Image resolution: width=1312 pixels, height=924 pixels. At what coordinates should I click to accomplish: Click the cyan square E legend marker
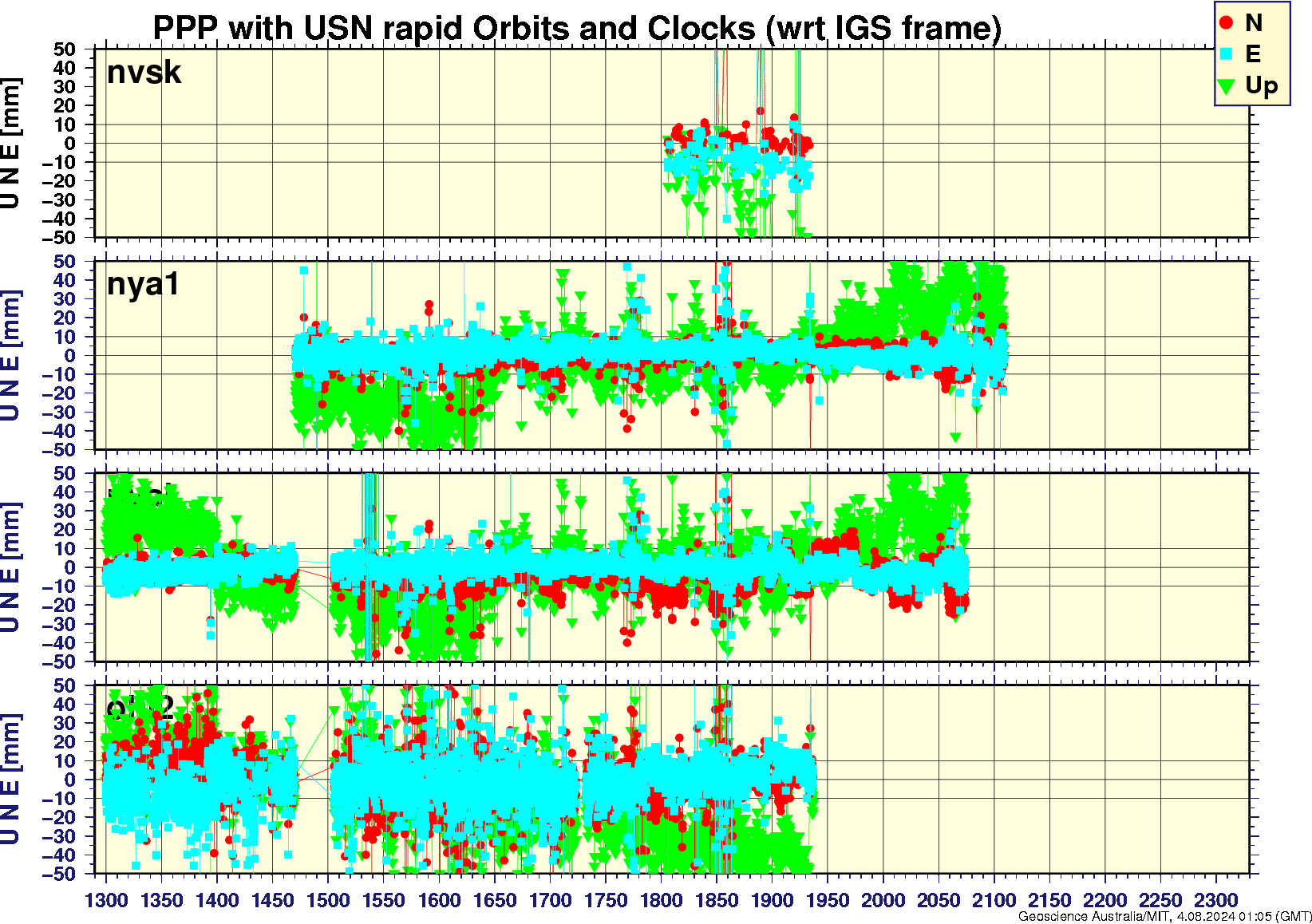[1227, 54]
